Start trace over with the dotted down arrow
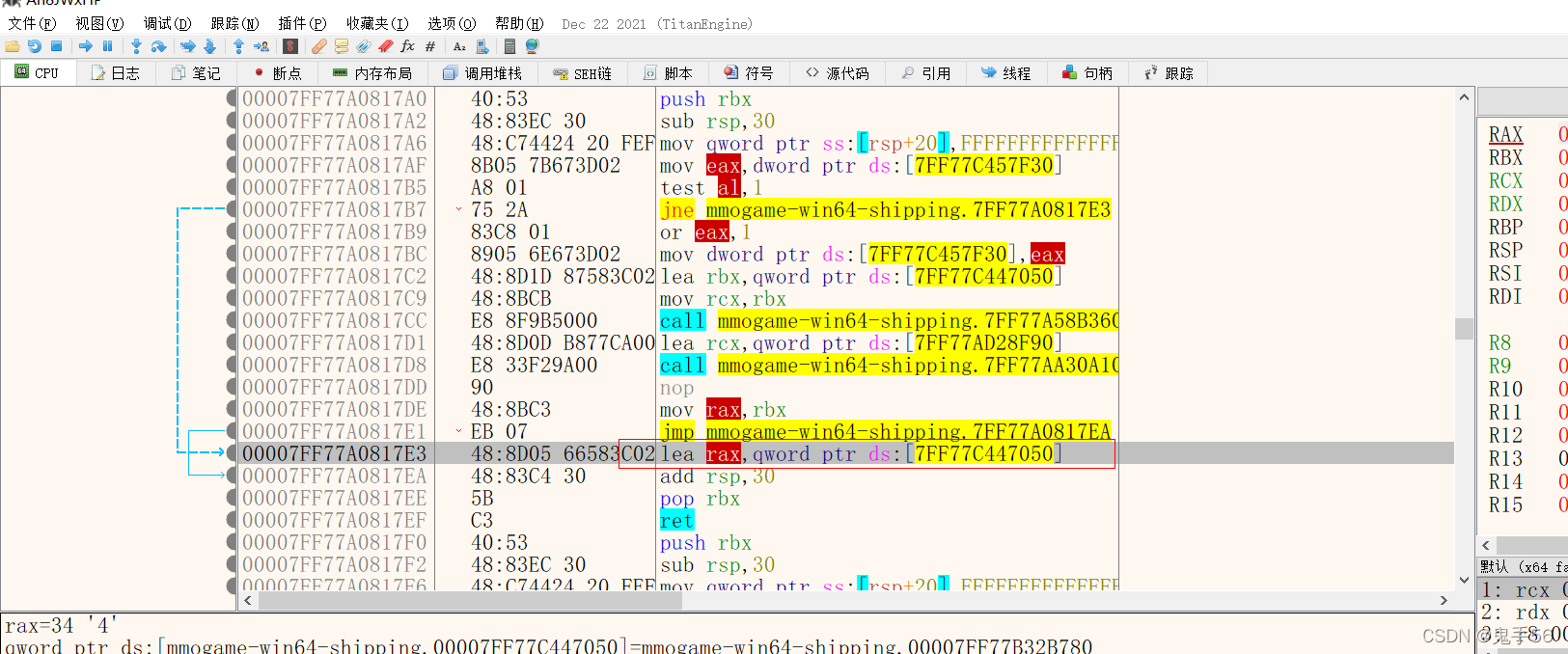This screenshot has width=1568, height=654. 209,45
